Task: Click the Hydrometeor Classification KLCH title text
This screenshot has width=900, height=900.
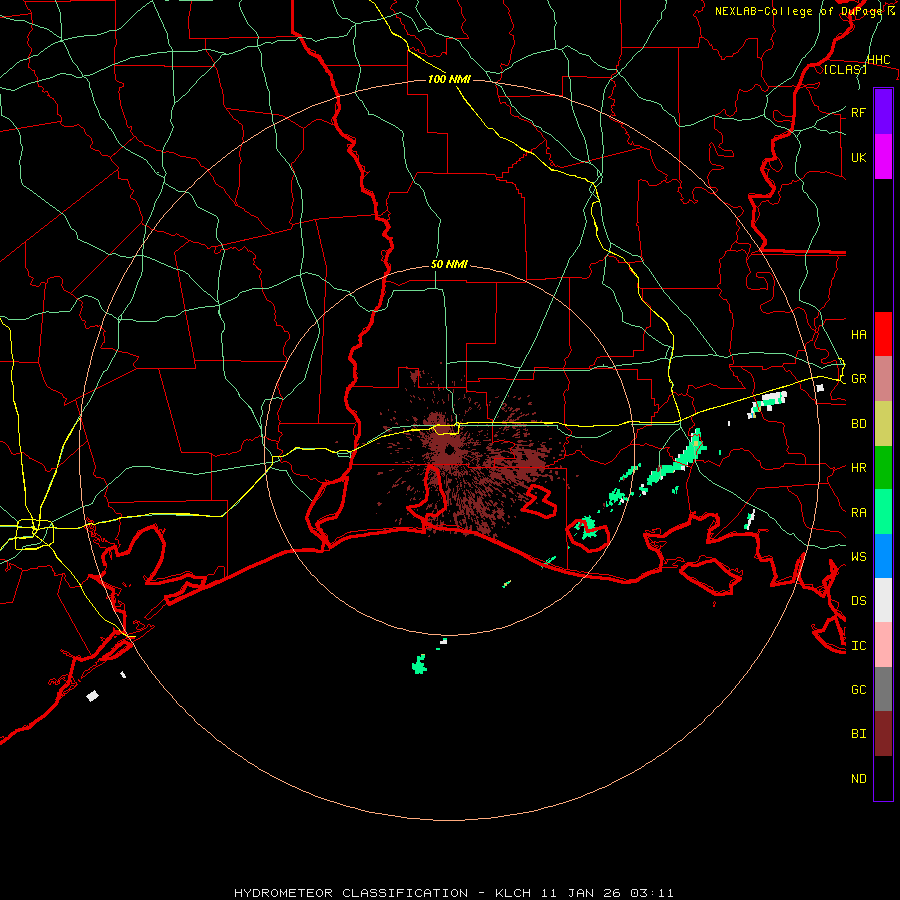Action: pyautogui.click(x=453, y=893)
